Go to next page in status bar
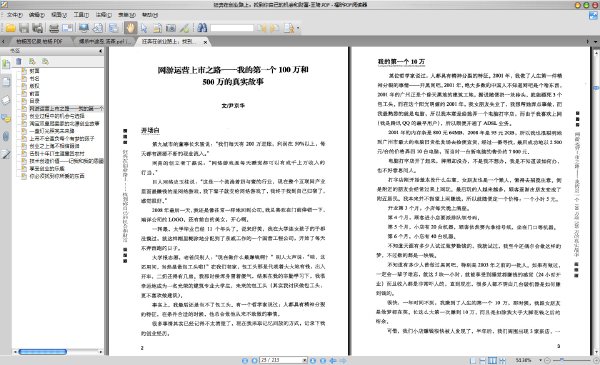The height and width of the screenshot is (365, 600). click(313, 360)
